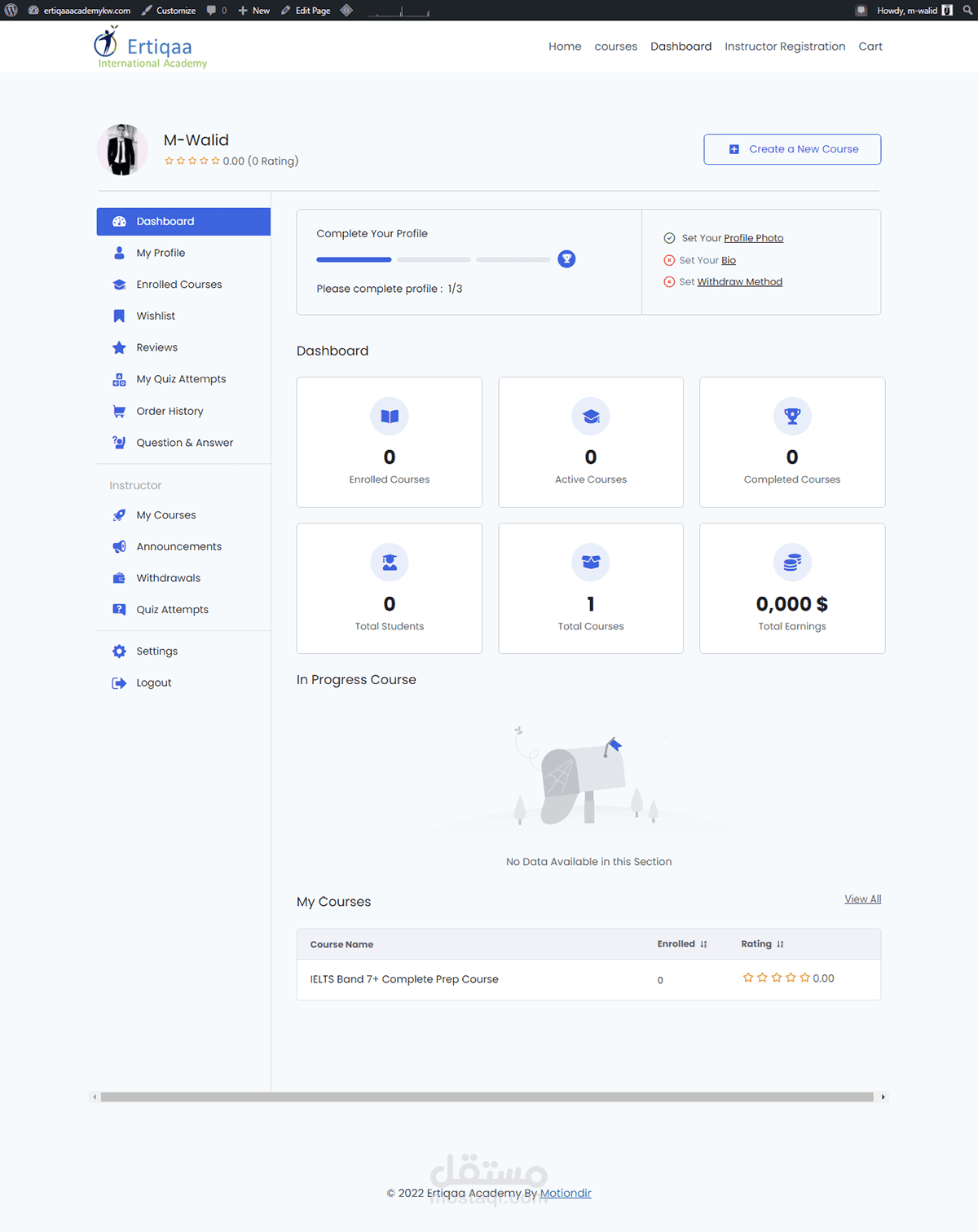Viewport: 978px width, 1232px height.
Task: Click the Dashboard gauge icon in sidebar
Action: (119, 222)
